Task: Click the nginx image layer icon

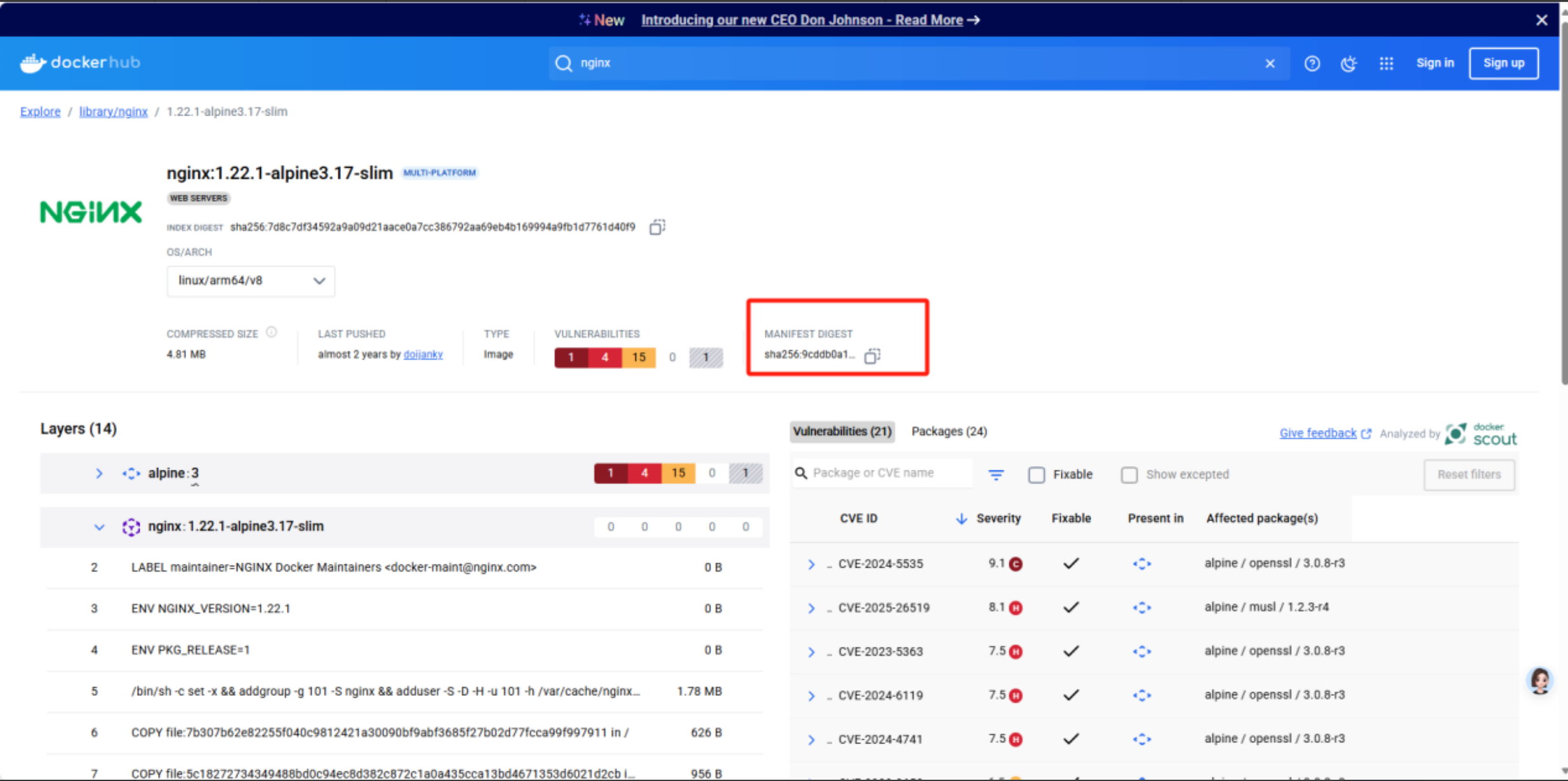Action: click(x=131, y=527)
